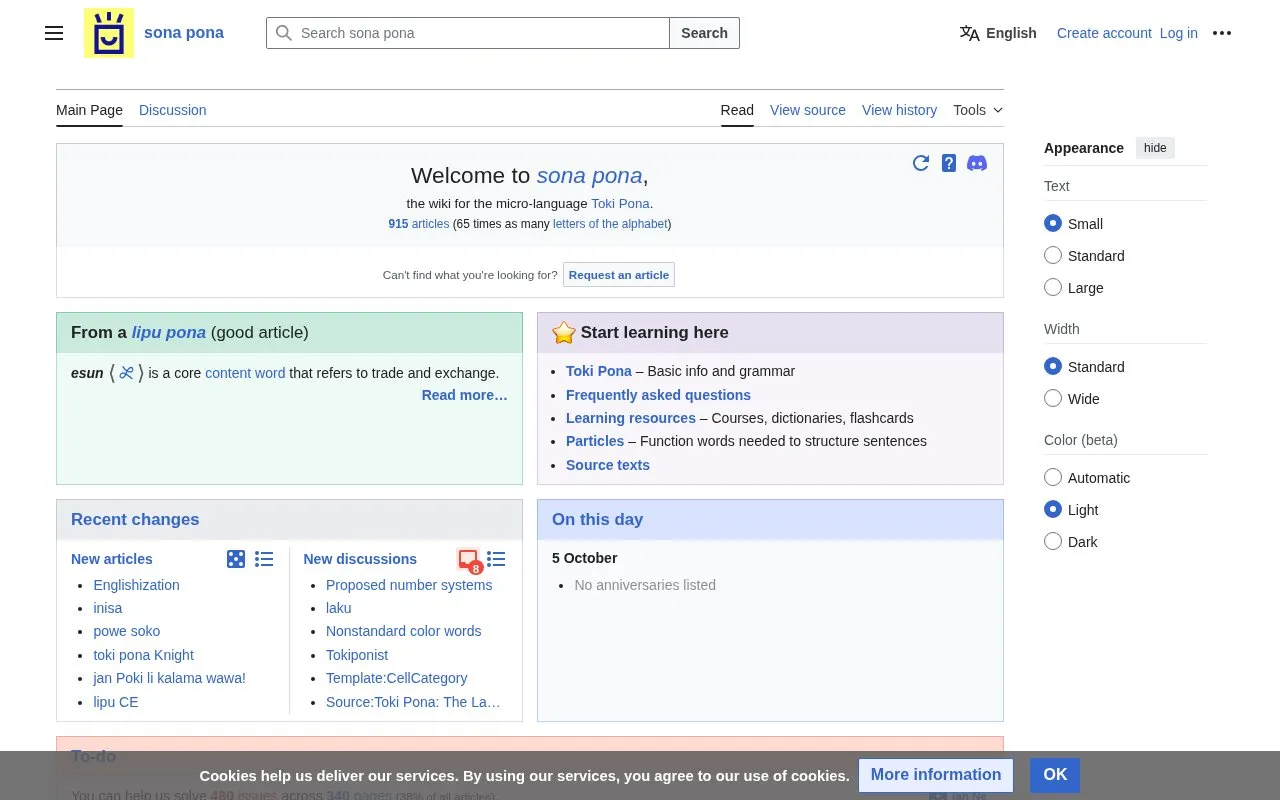
Task: Click the esun sitelen pona glyph
Action: click(x=126, y=373)
